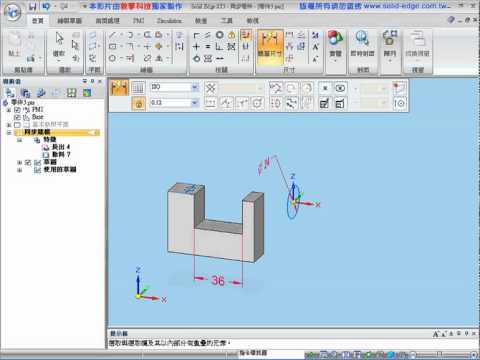Image resolution: width=480 pixels, height=360 pixels.
Task: Adjust the zoom slider in status bar
Action: click(x=439, y=354)
